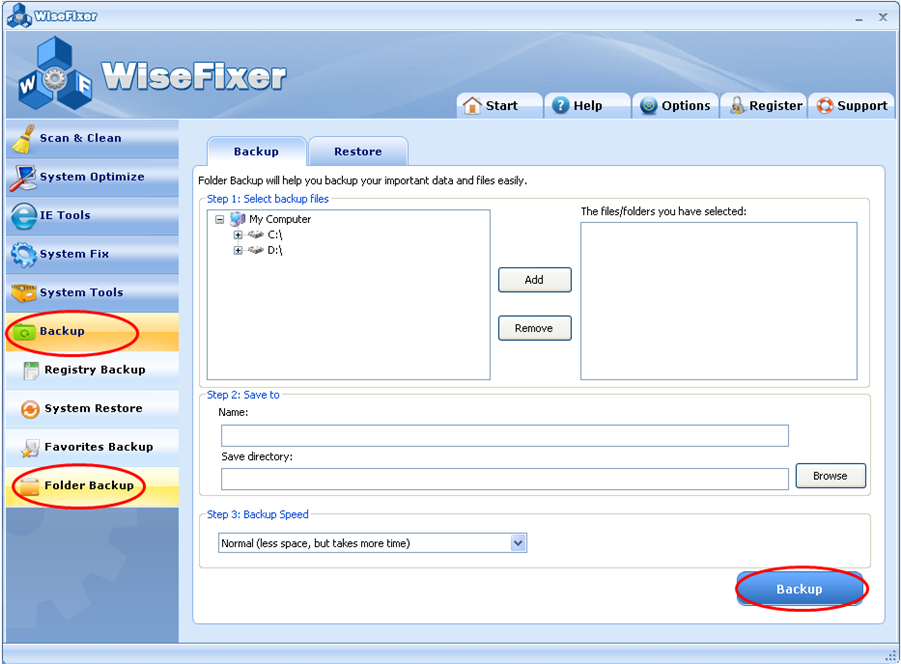
Task: Open System Tools section
Action: tap(93, 292)
